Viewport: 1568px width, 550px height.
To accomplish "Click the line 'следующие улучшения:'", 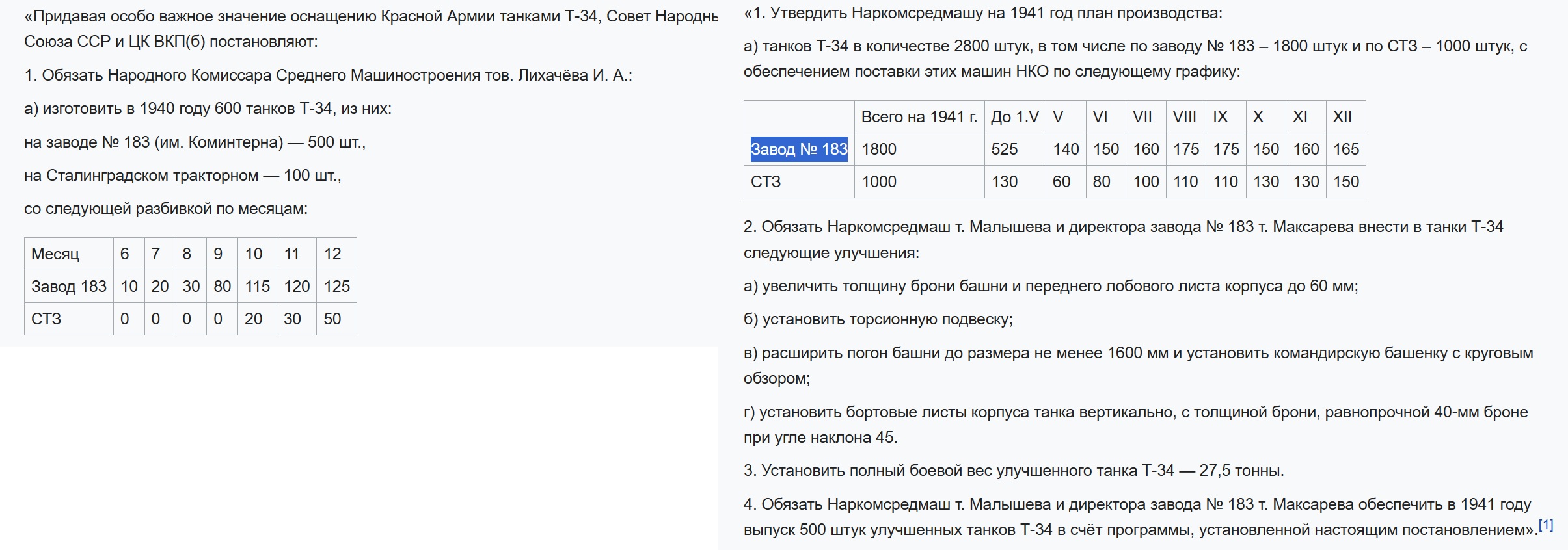I will coord(831,253).
